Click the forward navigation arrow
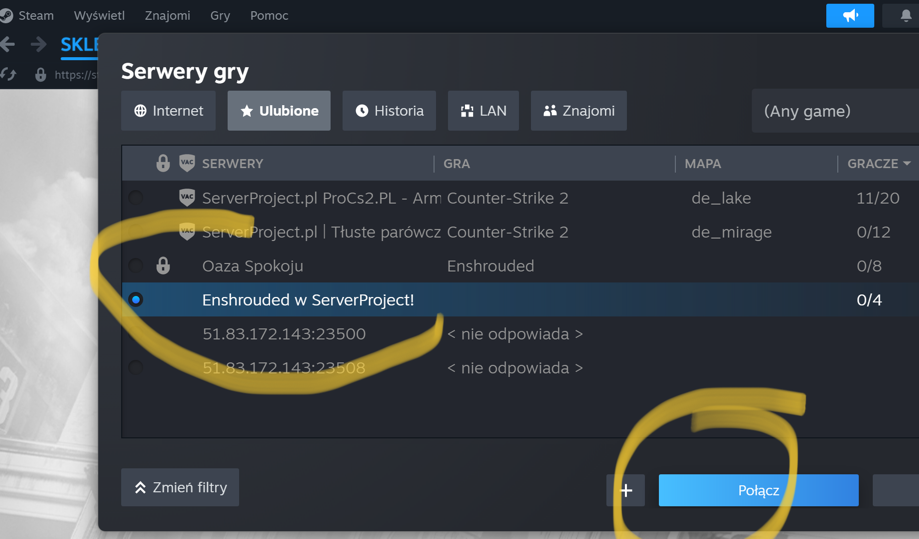This screenshot has height=539, width=919. 38,44
